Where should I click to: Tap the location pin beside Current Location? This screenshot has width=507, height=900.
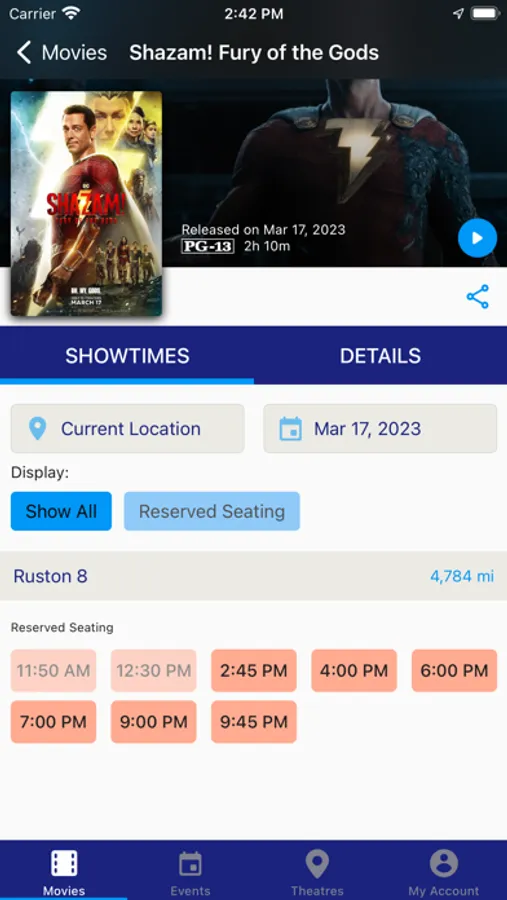pyautogui.click(x=37, y=429)
